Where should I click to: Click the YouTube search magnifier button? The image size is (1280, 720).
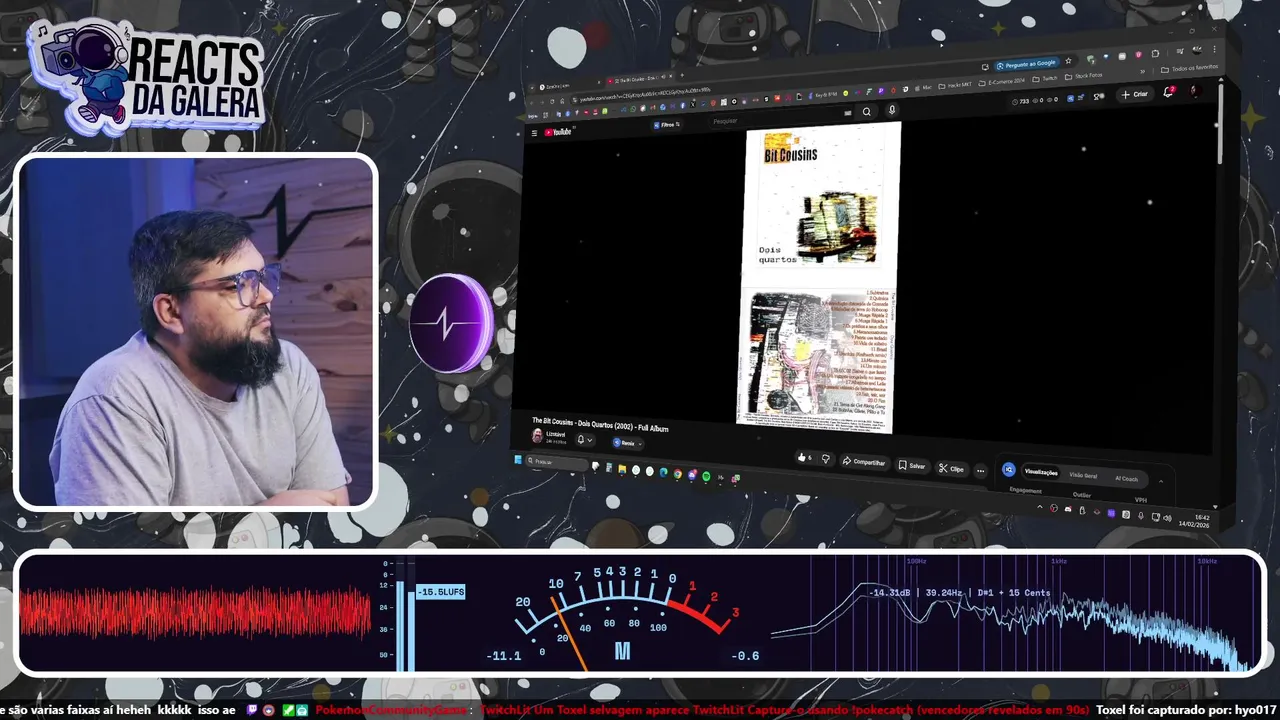867,112
